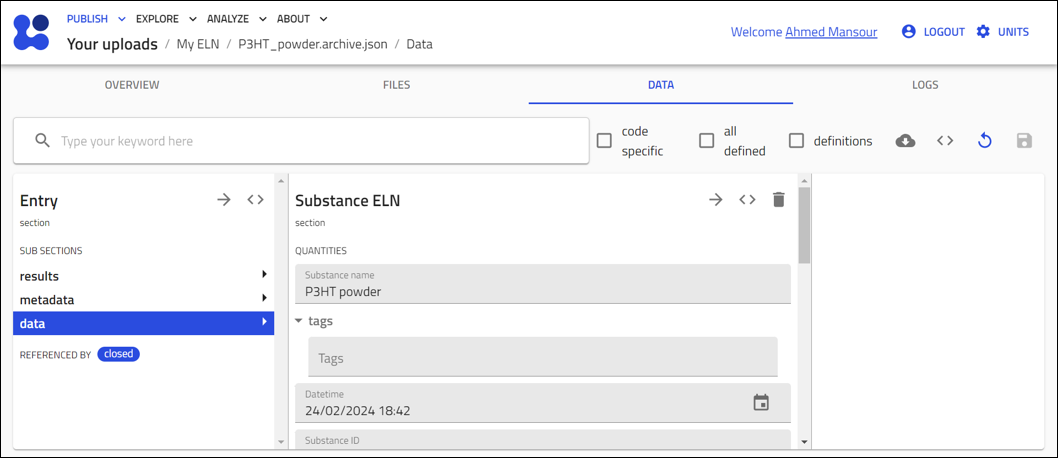Viewport: 1058px width, 458px height.
Task: Switch to the Overview tab
Action: [132, 85]
